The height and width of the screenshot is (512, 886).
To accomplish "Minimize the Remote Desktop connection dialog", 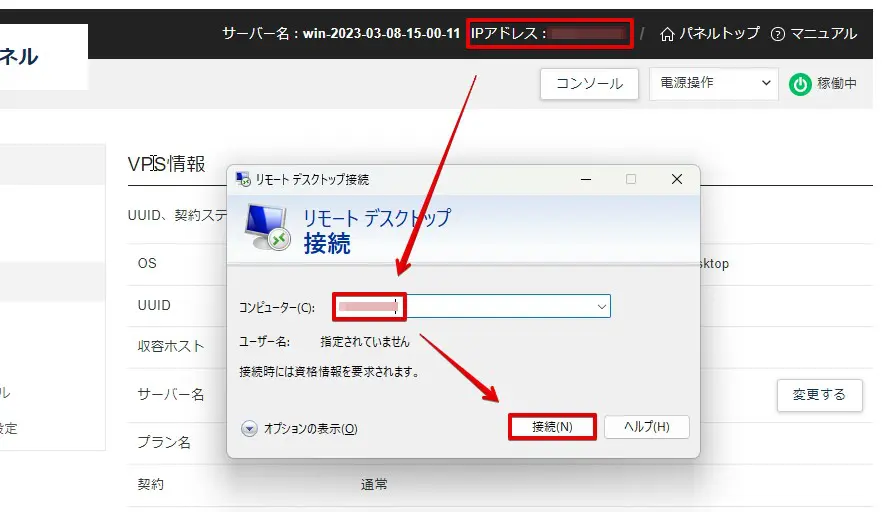I will point(586,180).
